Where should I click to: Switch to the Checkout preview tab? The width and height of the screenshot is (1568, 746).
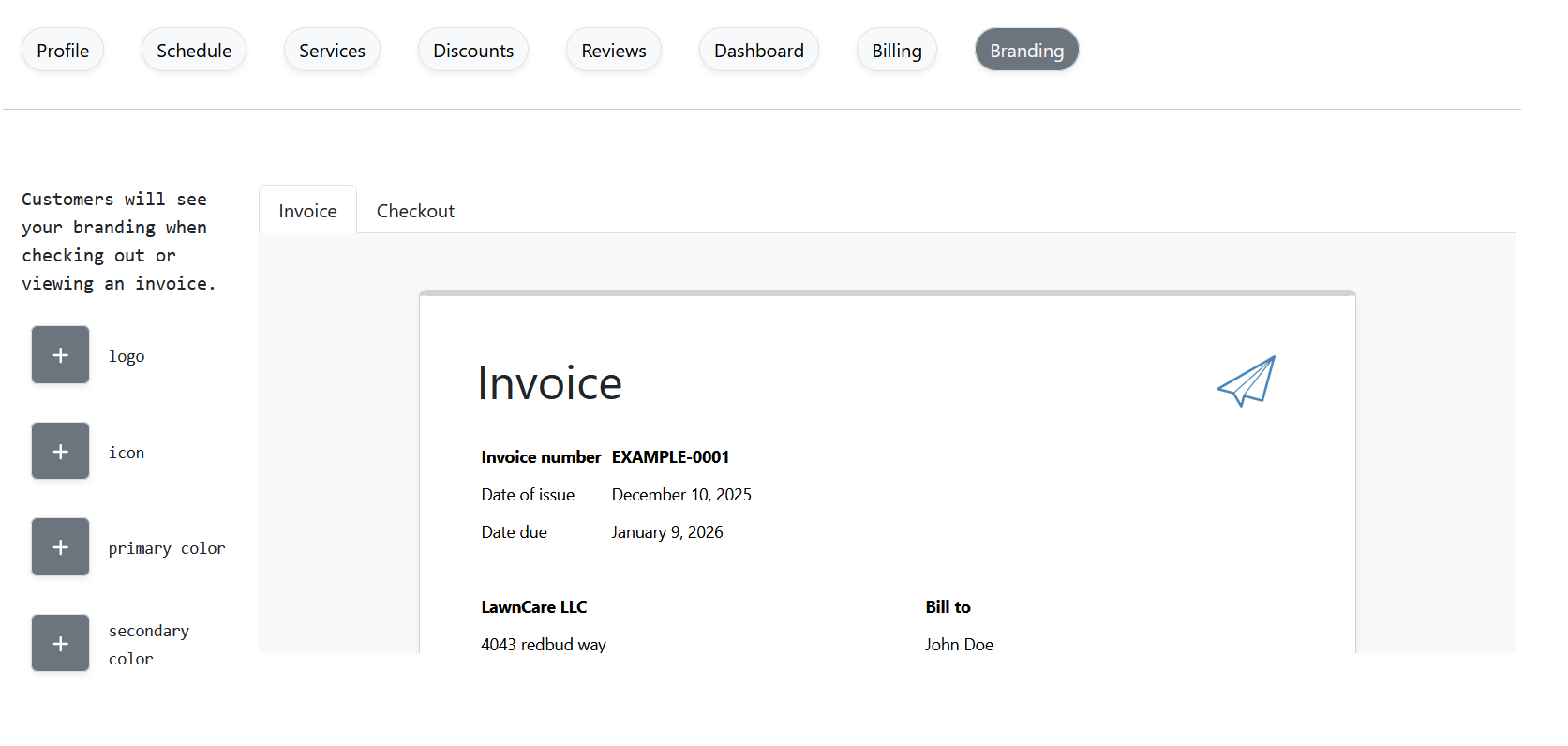(415, 210)
